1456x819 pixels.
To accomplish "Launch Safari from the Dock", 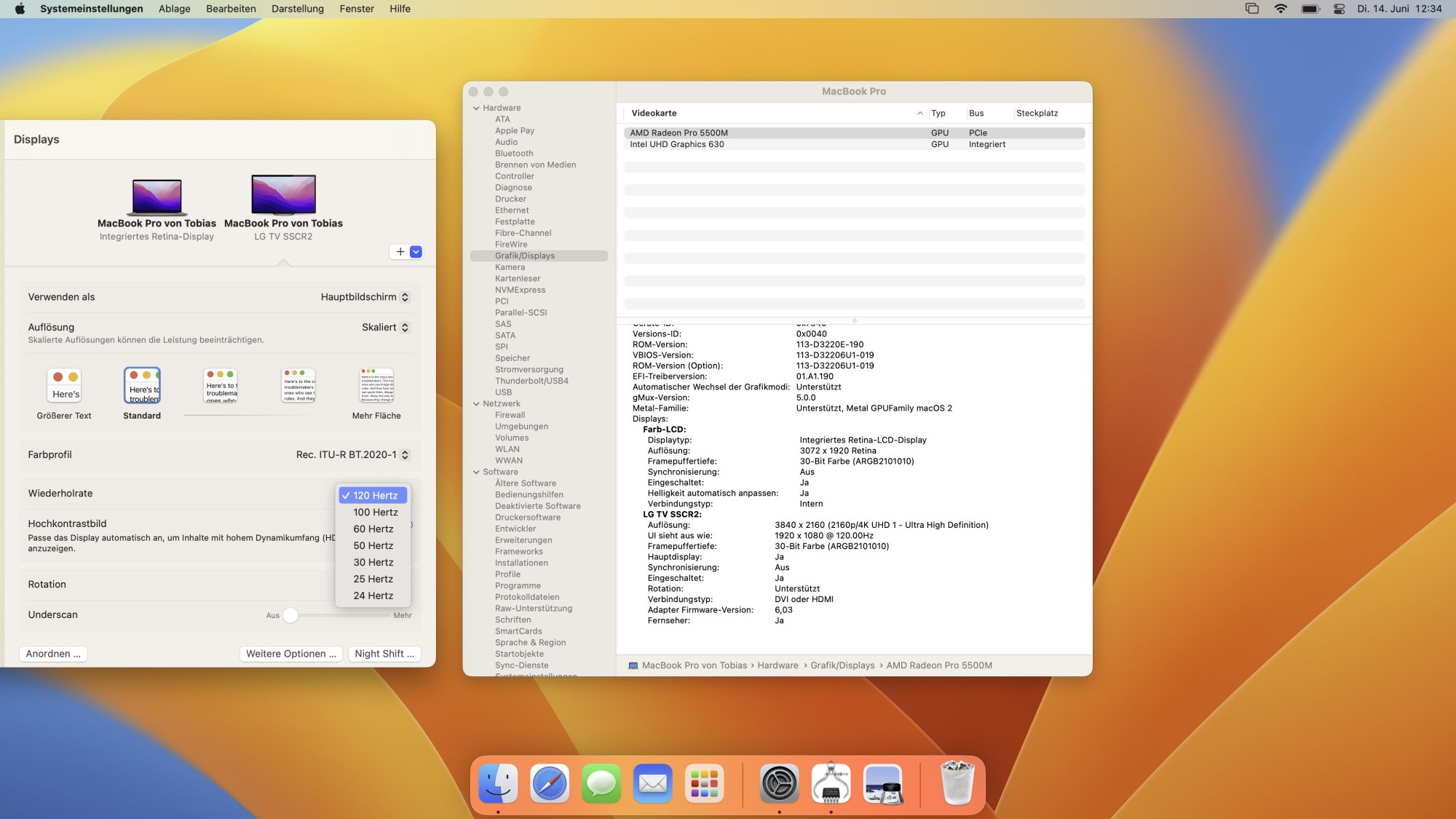I will coord(550,783).
